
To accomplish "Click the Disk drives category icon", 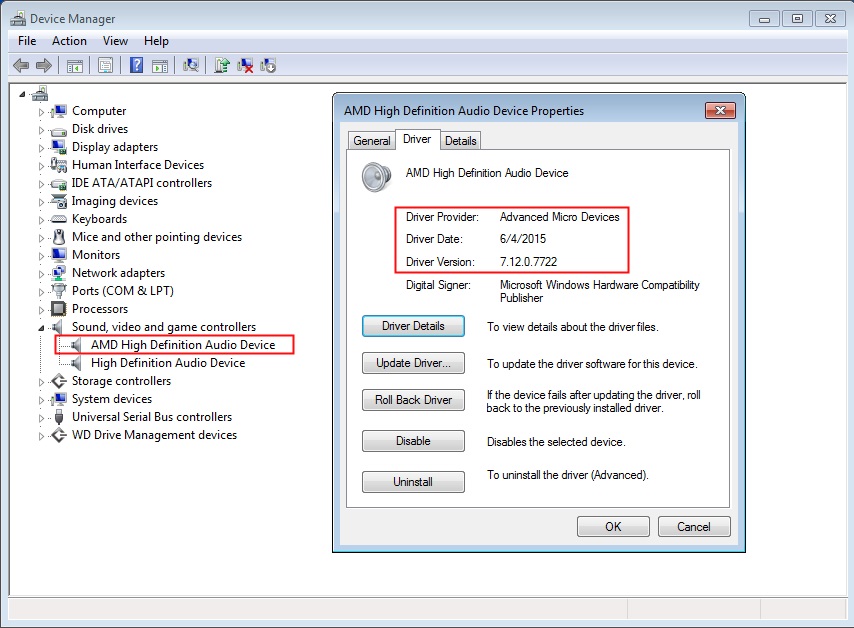I will point(58,130).
